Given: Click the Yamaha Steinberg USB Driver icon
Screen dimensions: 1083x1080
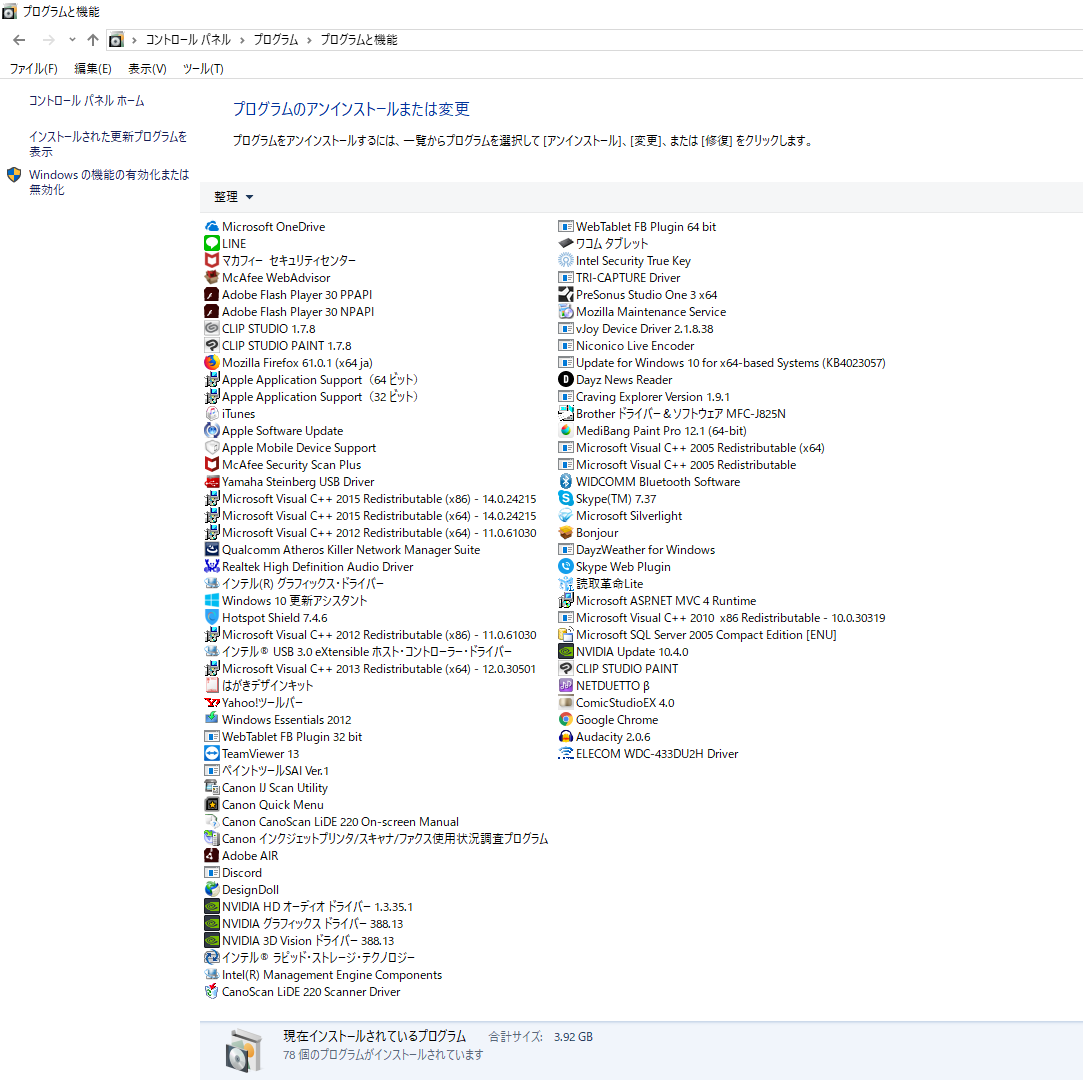Looking at the screenshot, I should click(x=212, y=482).
